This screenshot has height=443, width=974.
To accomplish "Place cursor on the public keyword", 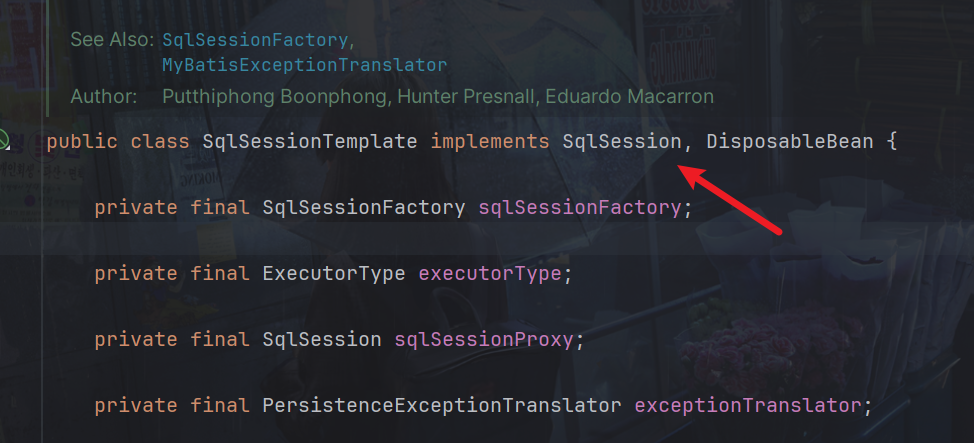I will [82, 141].
